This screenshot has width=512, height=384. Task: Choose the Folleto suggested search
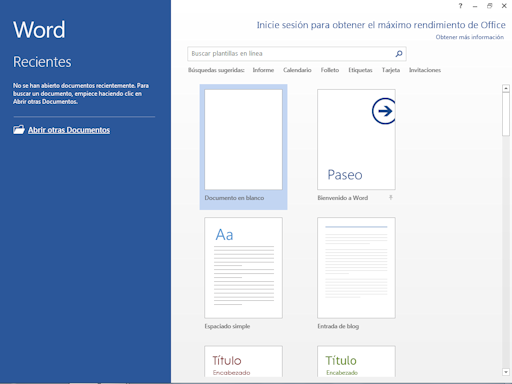coord(330,70)
